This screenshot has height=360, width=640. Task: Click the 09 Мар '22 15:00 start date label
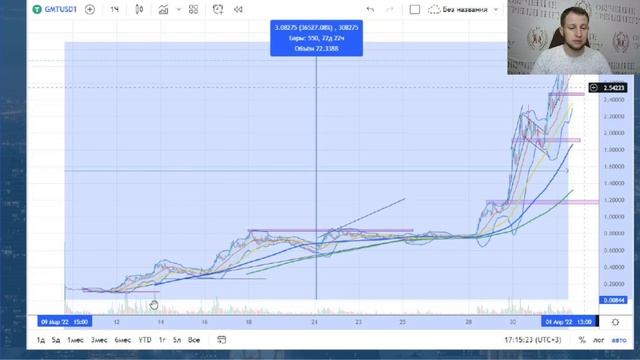point(64,322)
